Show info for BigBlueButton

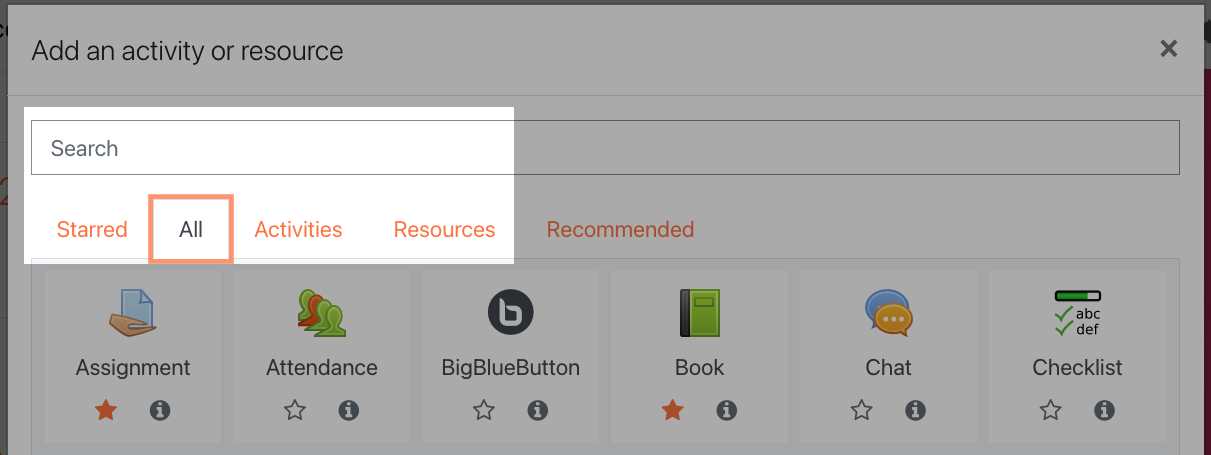(537, 410)
